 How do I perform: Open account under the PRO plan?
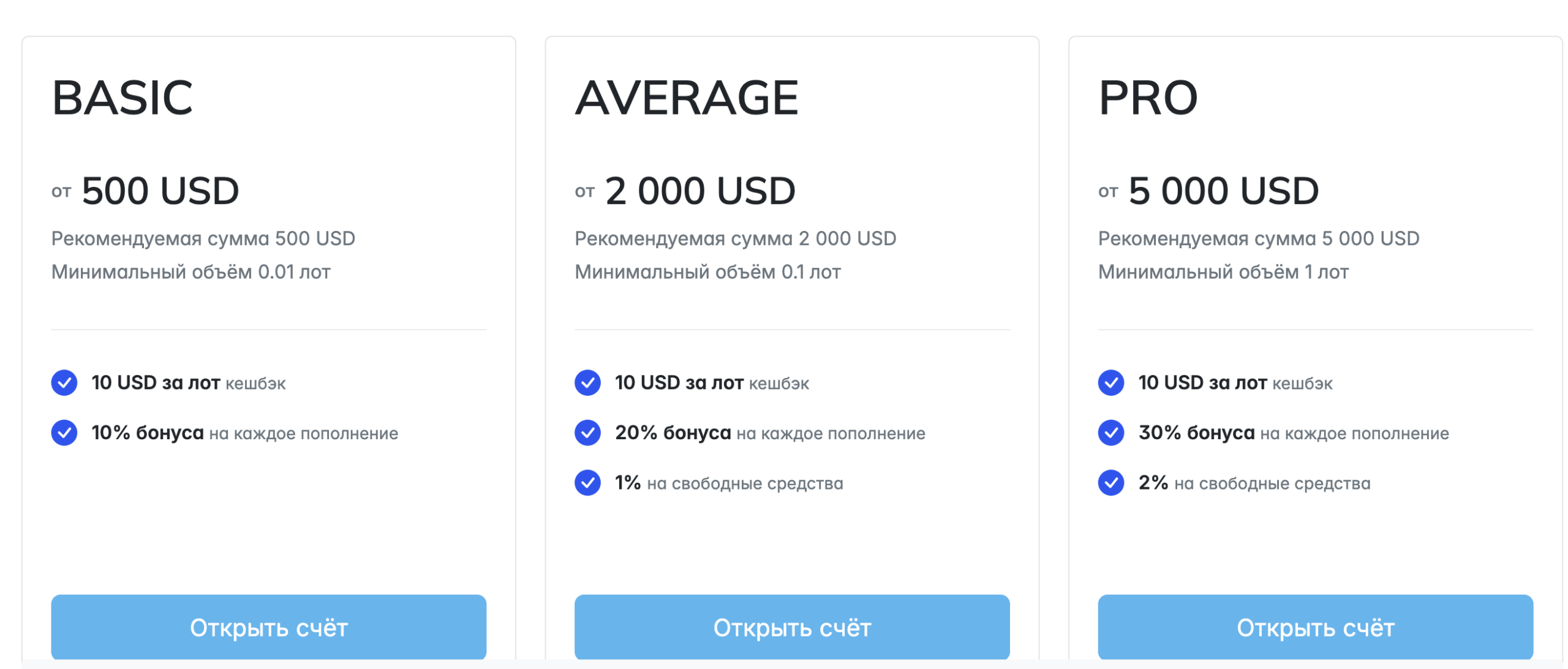pyautogui.click(x=1316, y=627)
